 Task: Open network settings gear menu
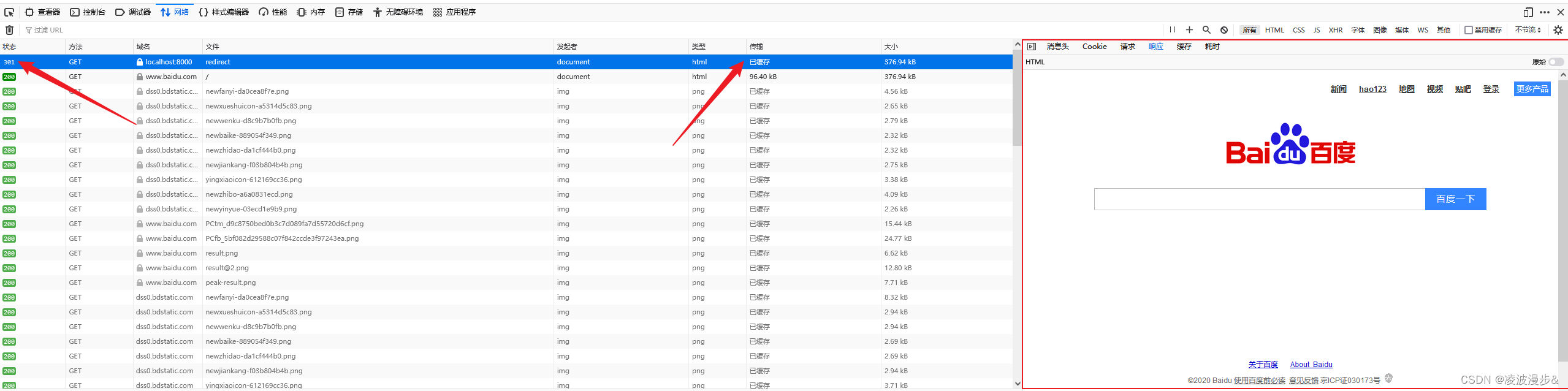click(1558, 30)
